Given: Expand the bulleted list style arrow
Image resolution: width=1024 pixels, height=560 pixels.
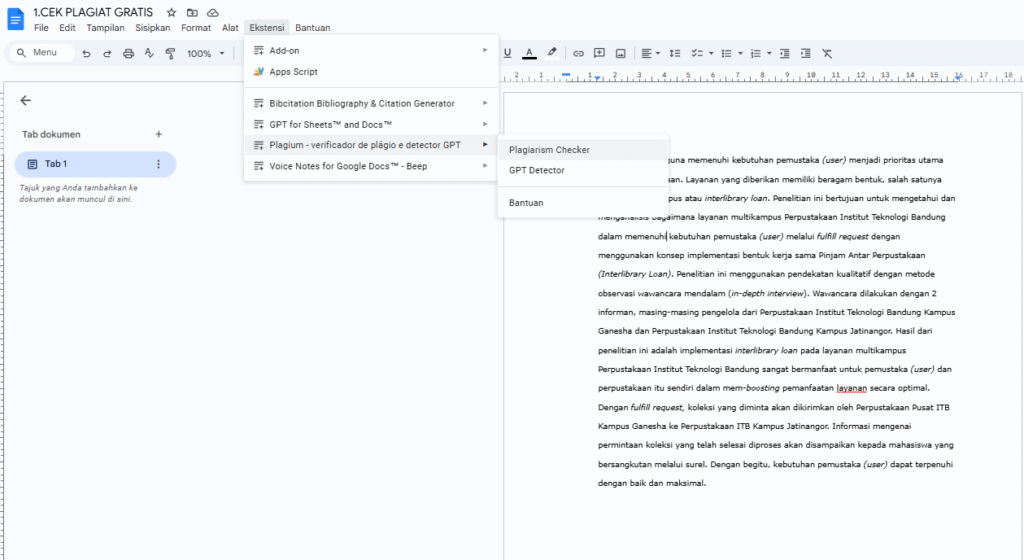Looking at the screenshot, I should 740,54.
